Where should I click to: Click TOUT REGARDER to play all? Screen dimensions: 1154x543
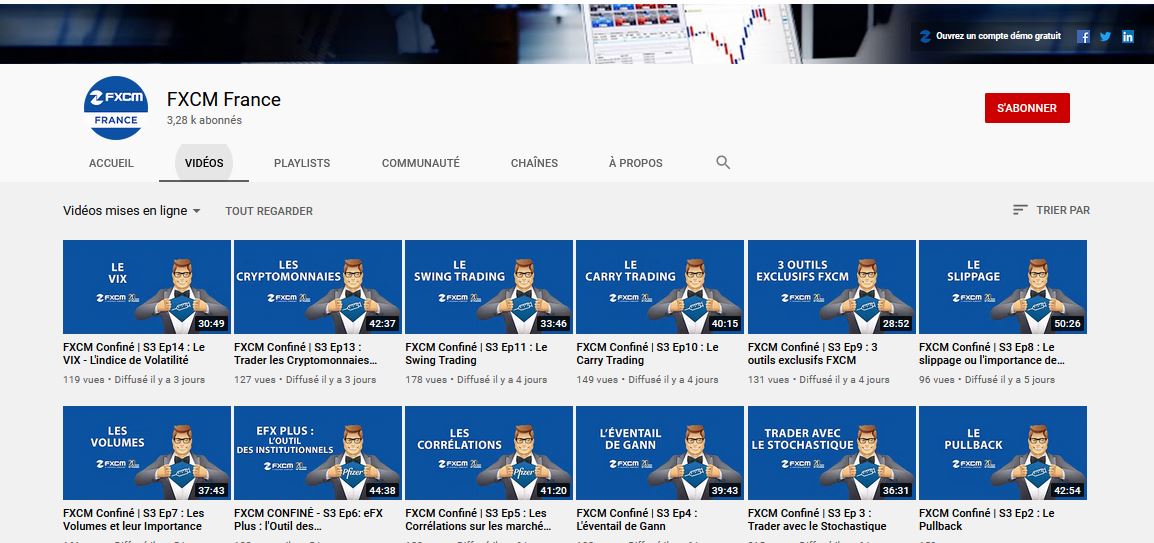point(269,211)
